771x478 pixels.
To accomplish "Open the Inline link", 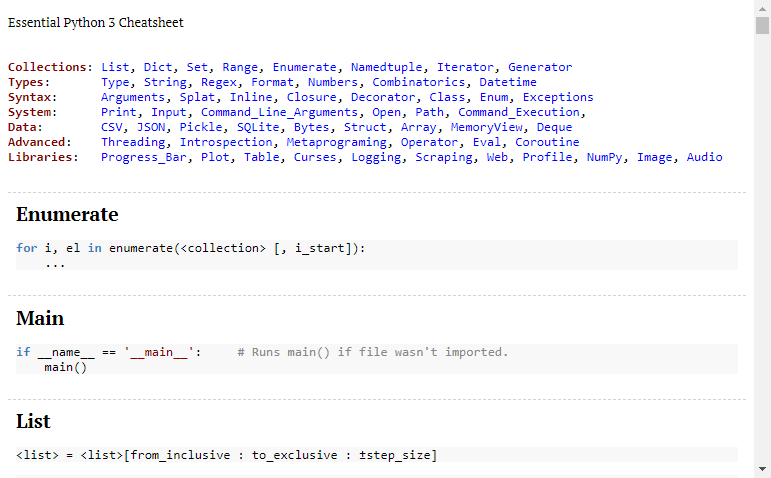I will pos(251,97).
